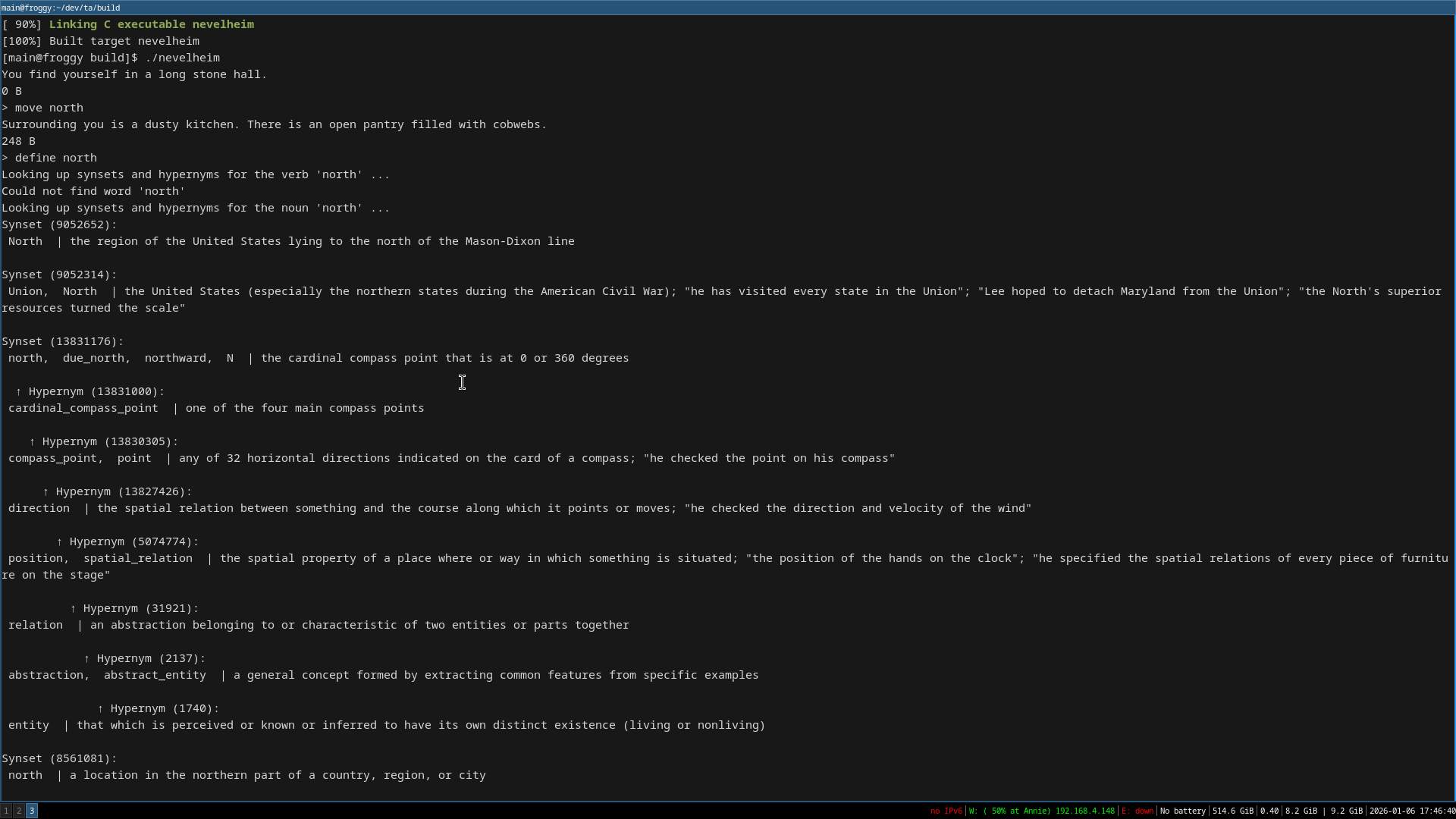Click the 'Synset (13831176):' heading text
The width and height of the screenshot is (1456, 819).
click(x=62, y=341)
